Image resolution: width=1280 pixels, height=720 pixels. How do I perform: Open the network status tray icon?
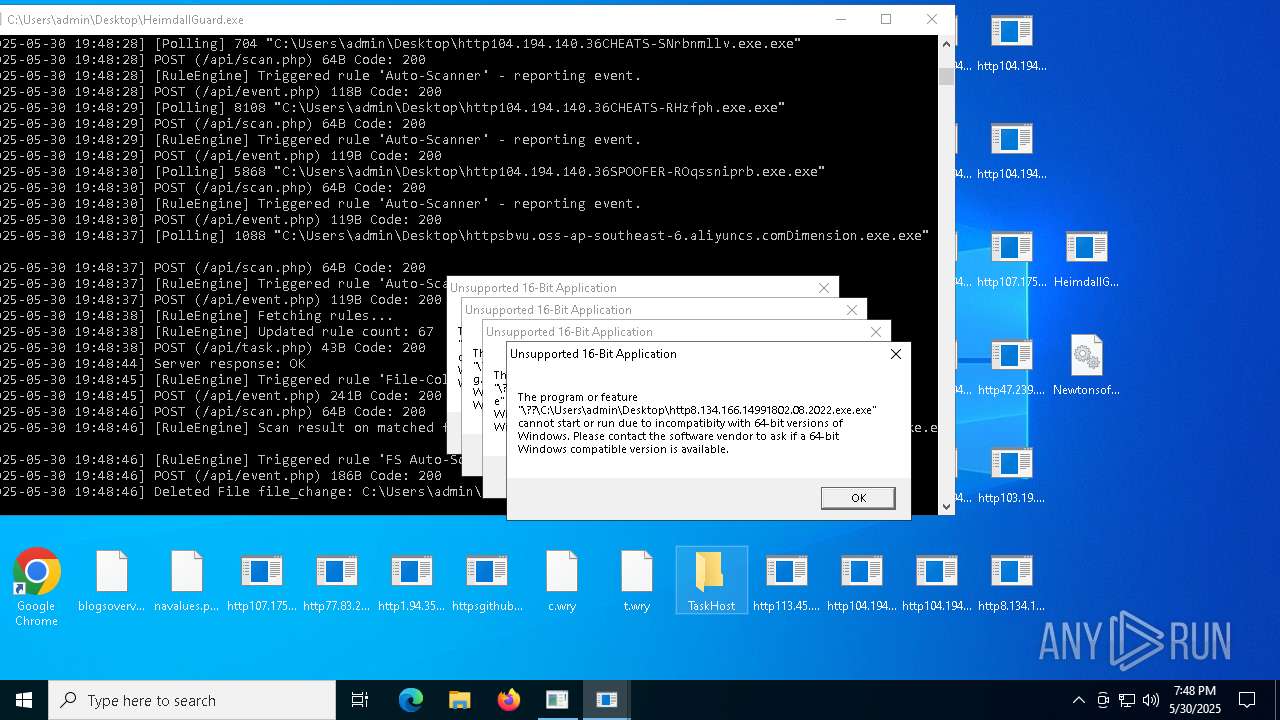1127,700
